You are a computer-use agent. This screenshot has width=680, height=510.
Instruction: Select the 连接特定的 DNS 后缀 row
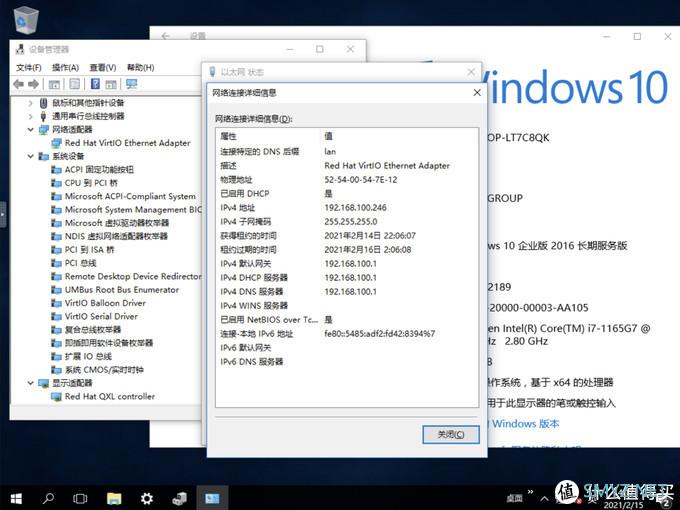347,151
